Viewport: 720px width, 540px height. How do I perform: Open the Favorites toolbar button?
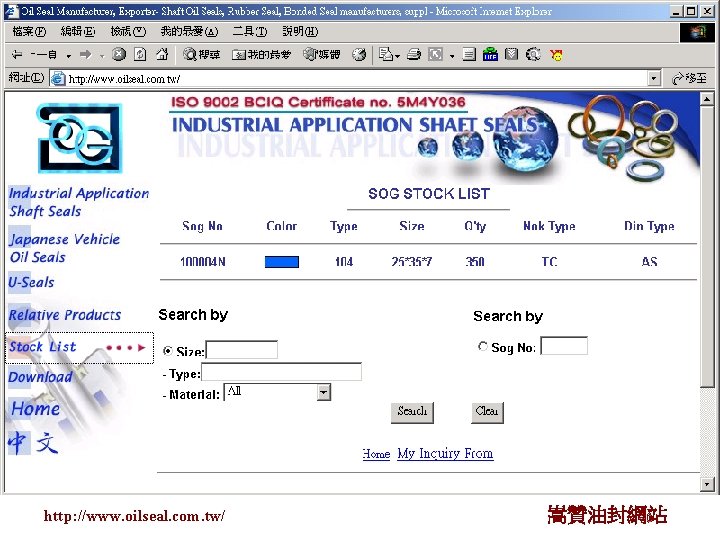[261, 55]
